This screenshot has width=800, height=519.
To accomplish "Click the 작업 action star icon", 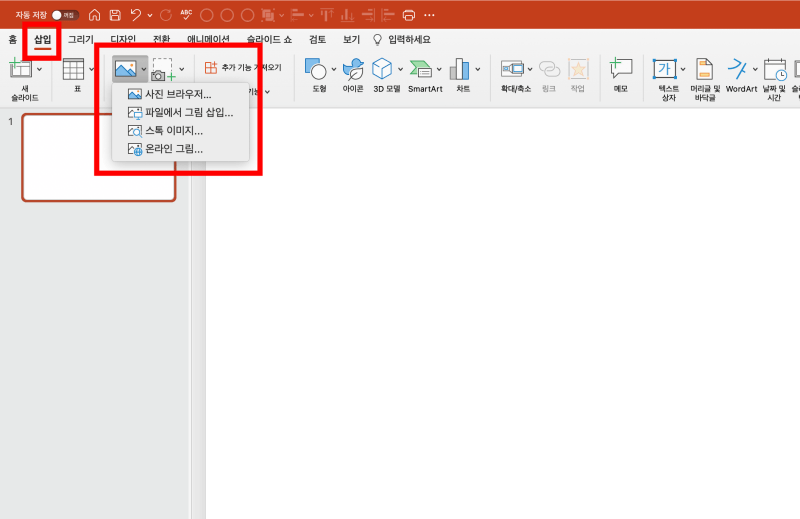I will pyautogui.click(x=578, y=69).
